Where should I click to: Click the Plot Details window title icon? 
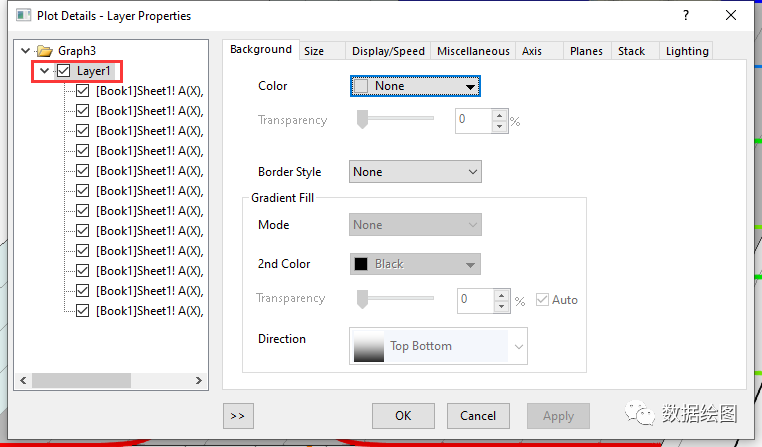(23, 16)
